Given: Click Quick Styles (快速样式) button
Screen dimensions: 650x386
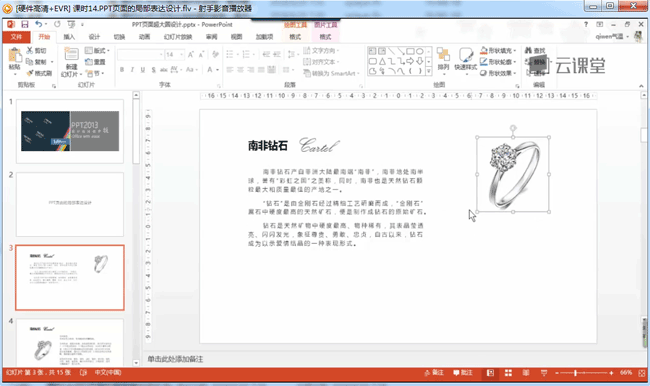Looking at the screenshot, I should (x=466, y=61).
